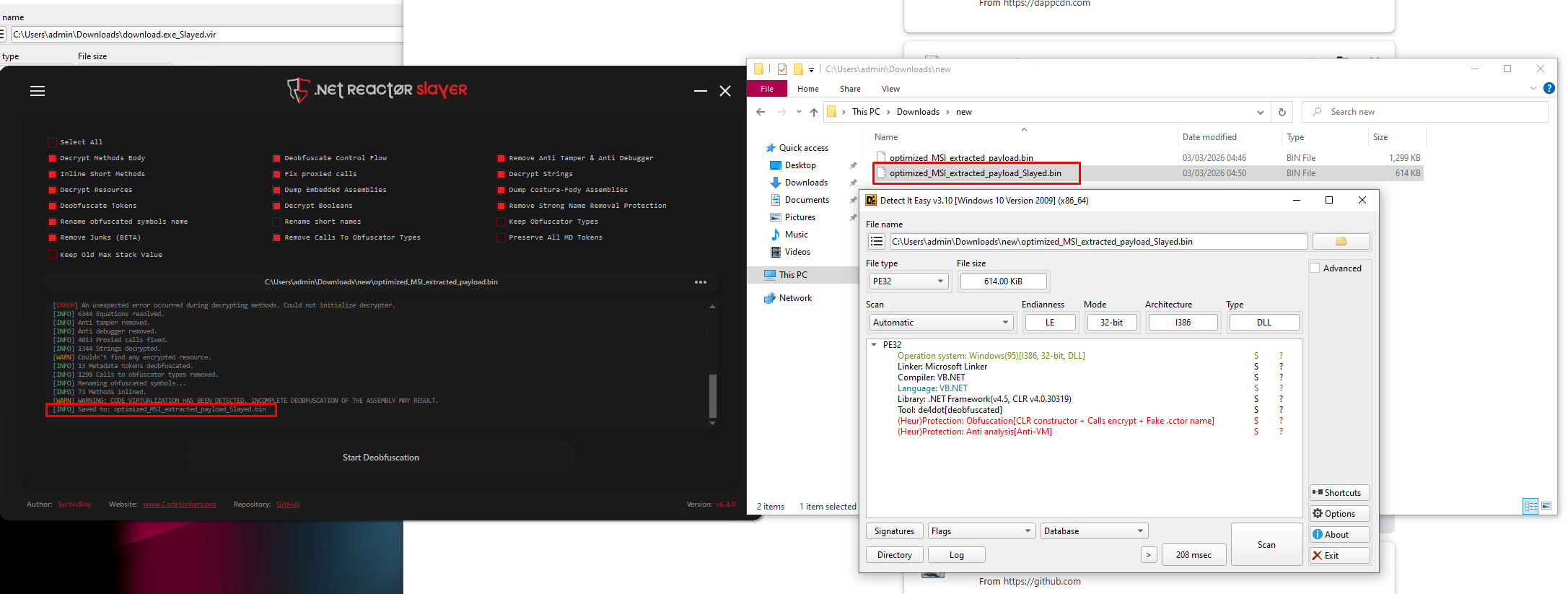Open the recent locations dropdown in Explorer
Viewport: 1568px width, 594px height.
click(x=799, y=112)
